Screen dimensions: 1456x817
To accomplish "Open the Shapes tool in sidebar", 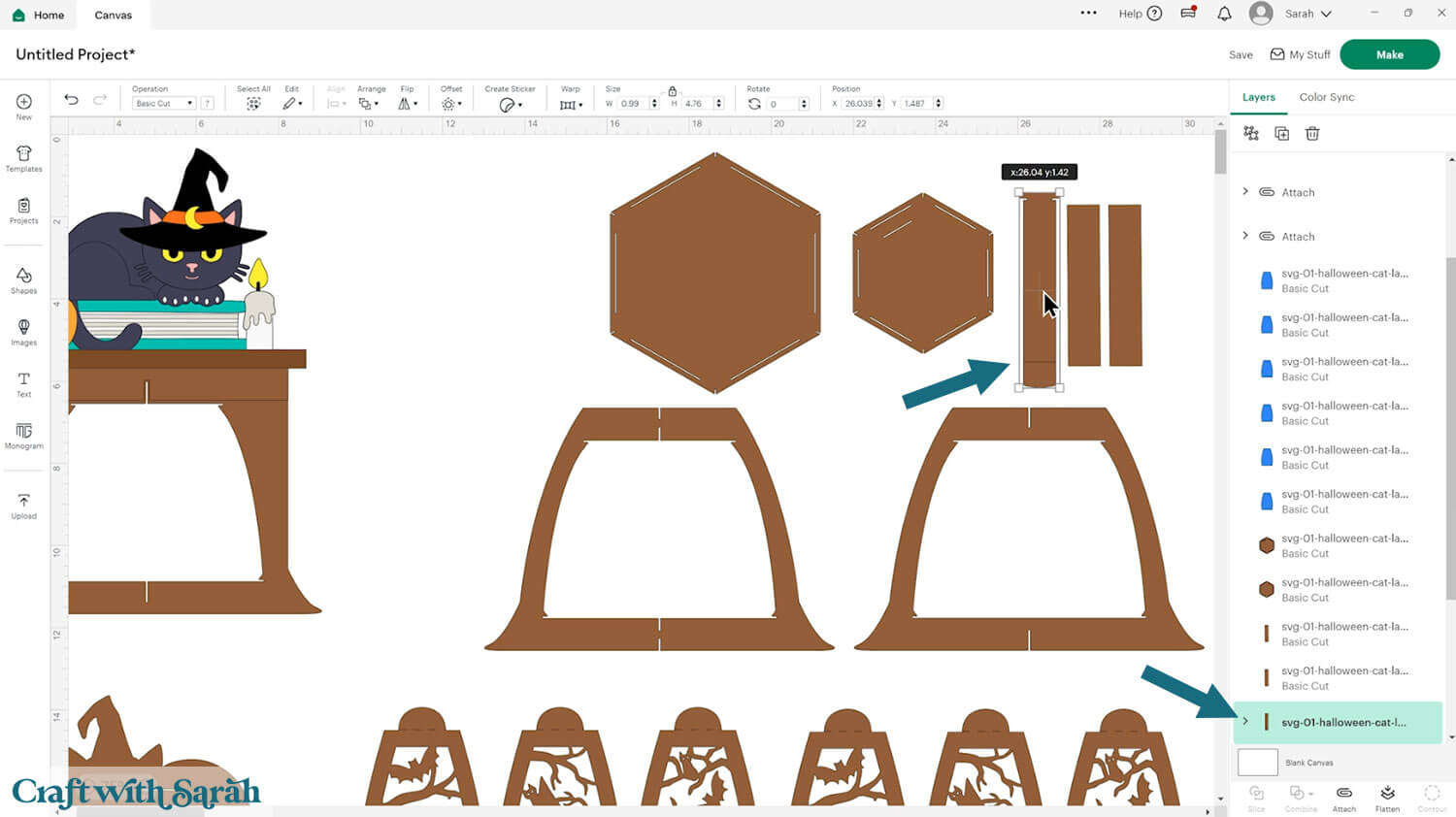I will [23, 280].
